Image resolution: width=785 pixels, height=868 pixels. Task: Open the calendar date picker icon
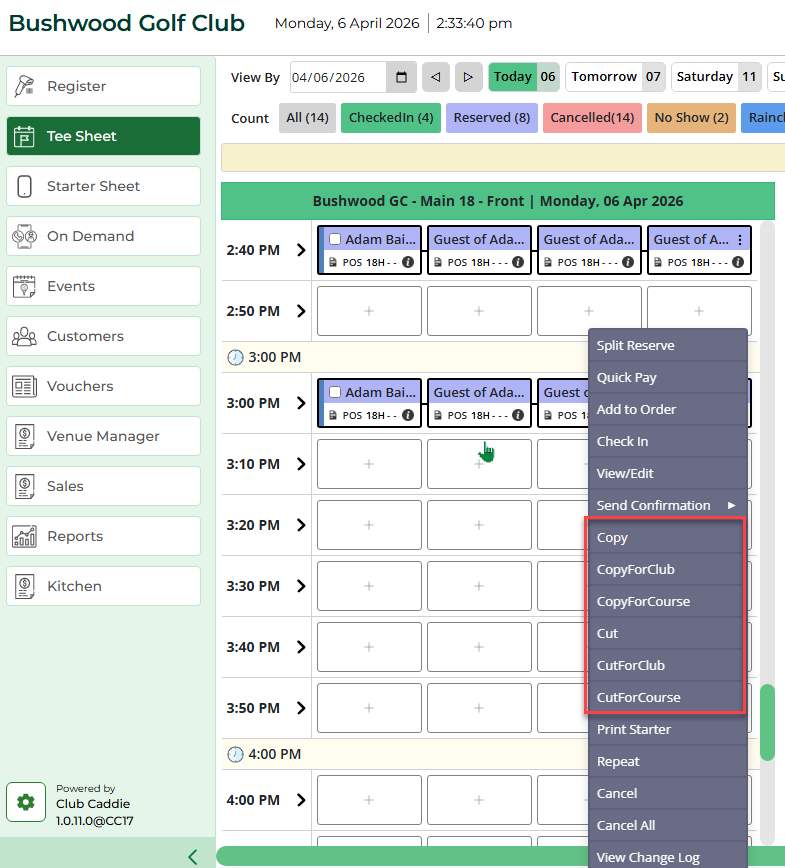coord(401,77)
